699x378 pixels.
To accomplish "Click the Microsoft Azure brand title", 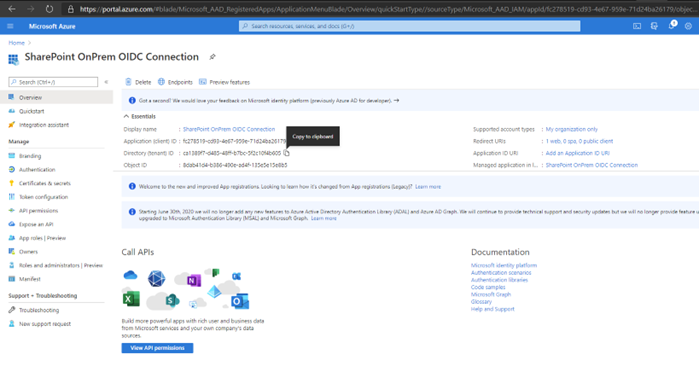I will click(52, 26).
